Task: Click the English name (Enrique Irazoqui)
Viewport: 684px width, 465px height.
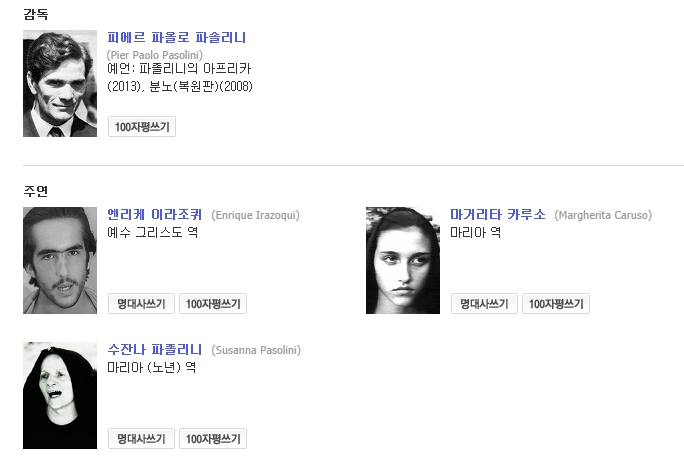Action: tap(255, 215)
